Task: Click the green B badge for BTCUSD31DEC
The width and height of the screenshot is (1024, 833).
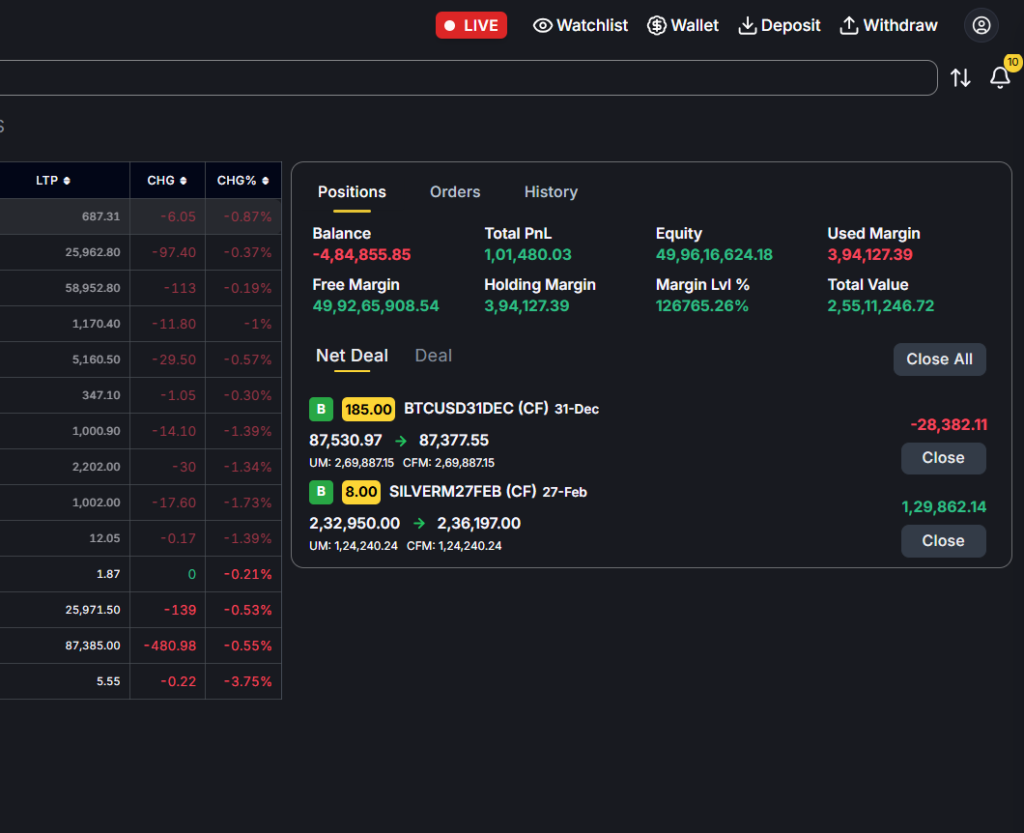Action: (320, 409)
